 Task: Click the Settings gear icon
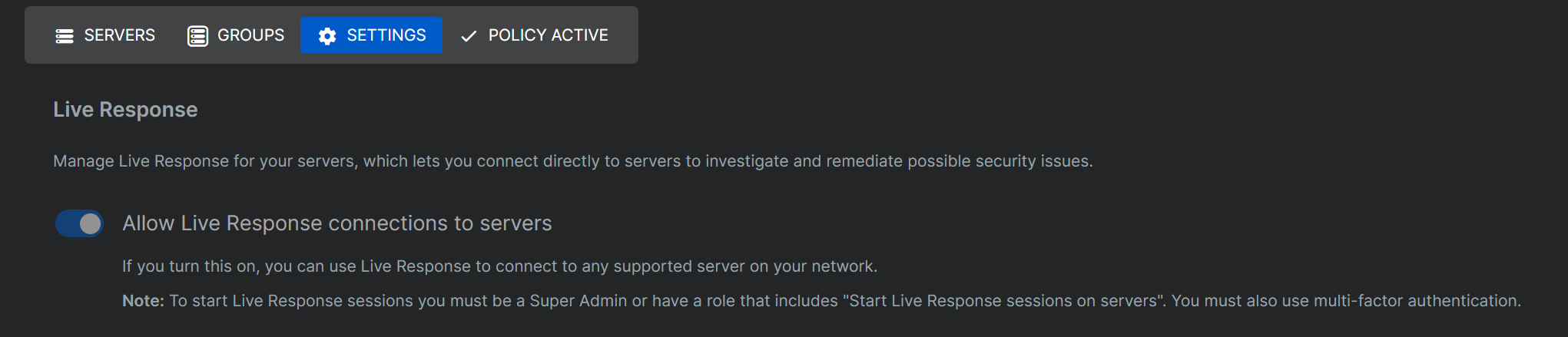327,36
